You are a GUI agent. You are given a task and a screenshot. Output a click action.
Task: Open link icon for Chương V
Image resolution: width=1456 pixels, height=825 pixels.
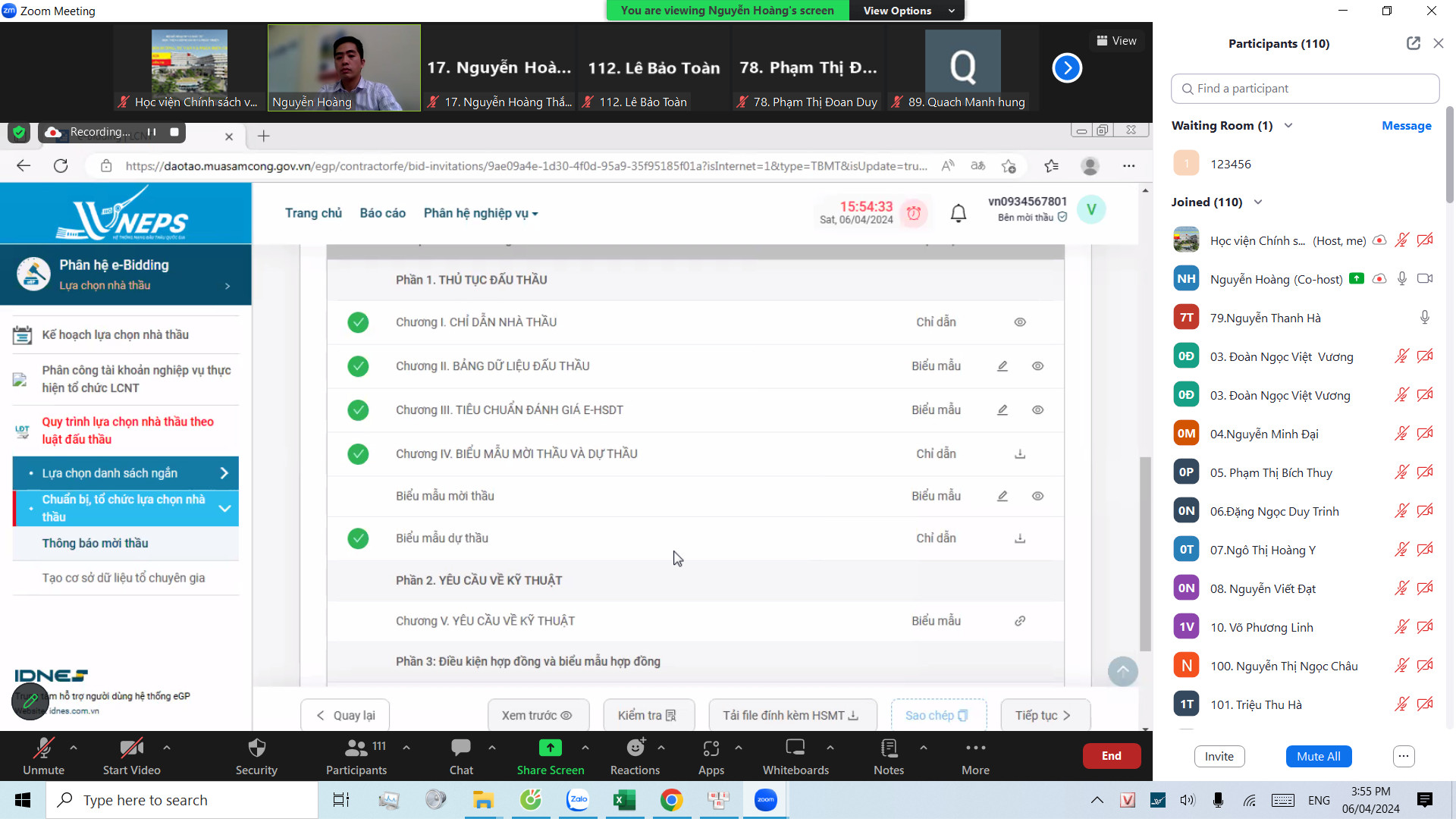pyautogui.click(x=1020, y=621)
